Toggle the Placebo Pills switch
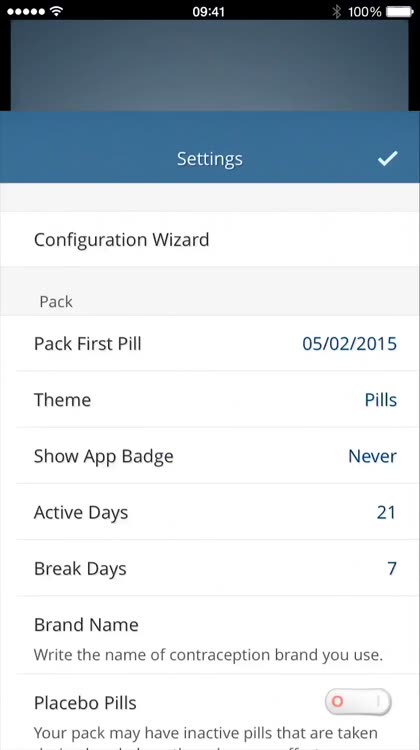 click(358, 702)
